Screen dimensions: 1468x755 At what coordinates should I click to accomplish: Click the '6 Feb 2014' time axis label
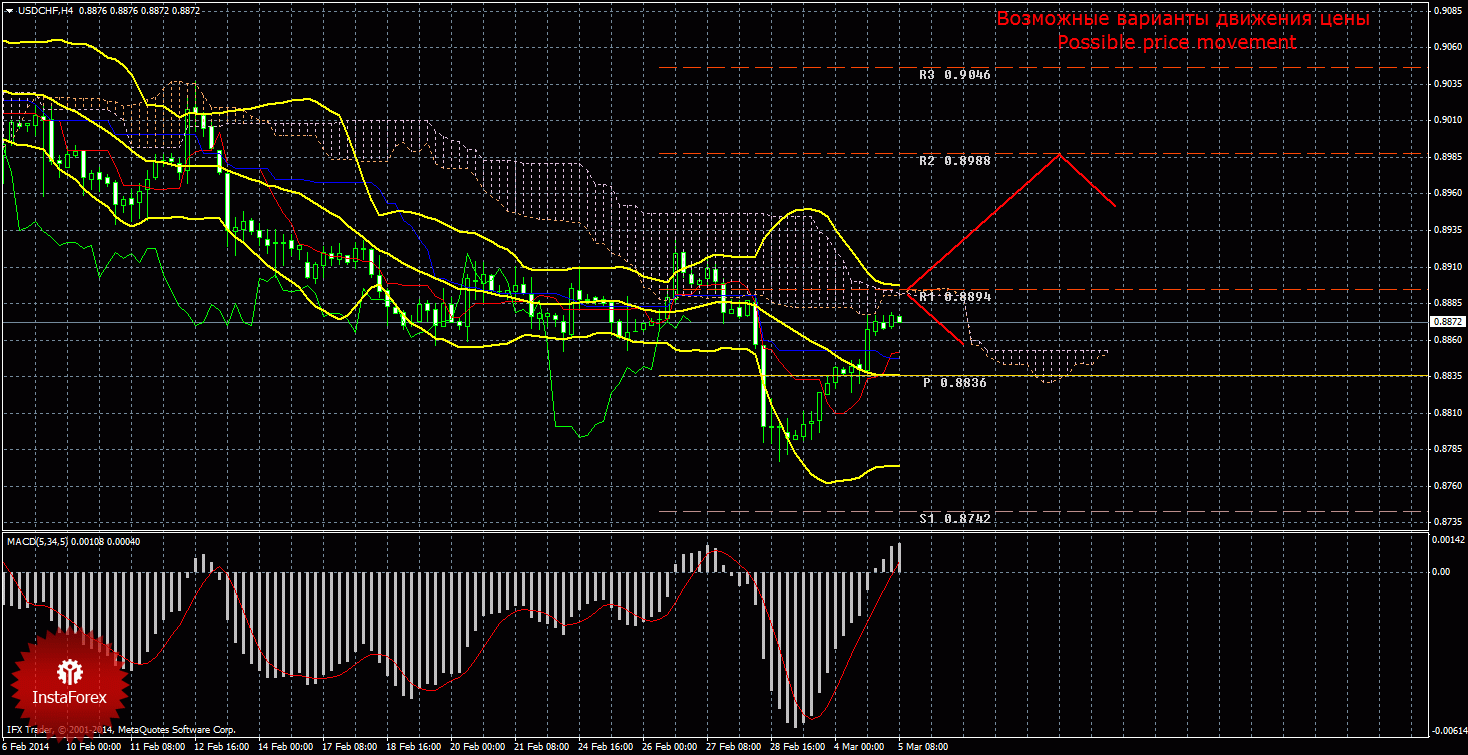click(25, 747)
